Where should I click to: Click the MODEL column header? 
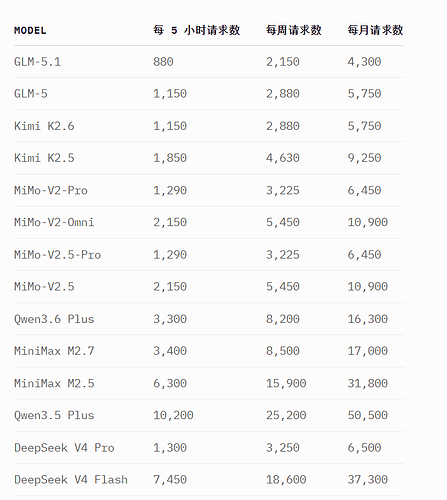(x=30, y=31)
